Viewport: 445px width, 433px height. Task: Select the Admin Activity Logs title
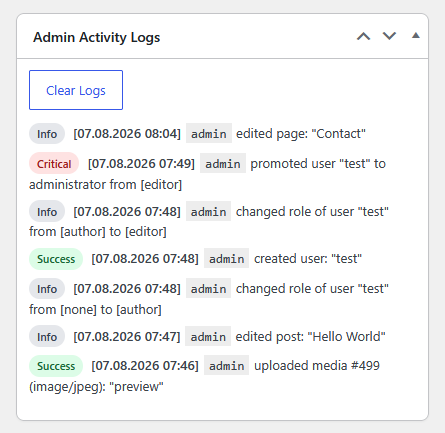coord(97,37)
